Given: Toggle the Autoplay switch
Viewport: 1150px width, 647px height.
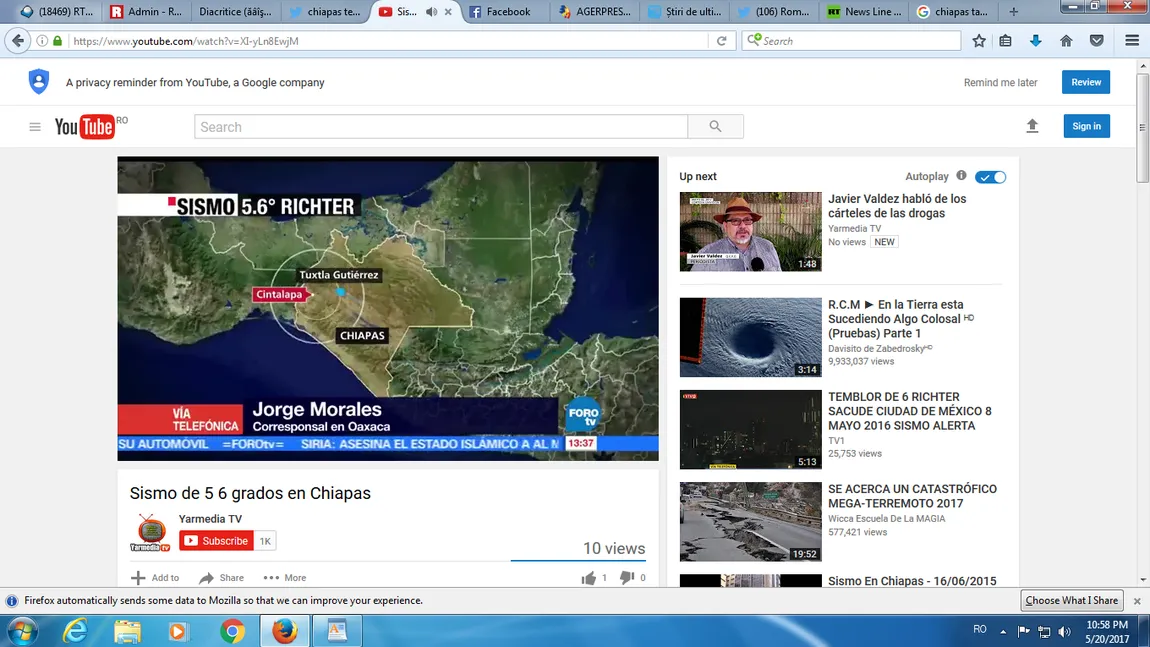Looking at the screenshot, I should point(990,177).
